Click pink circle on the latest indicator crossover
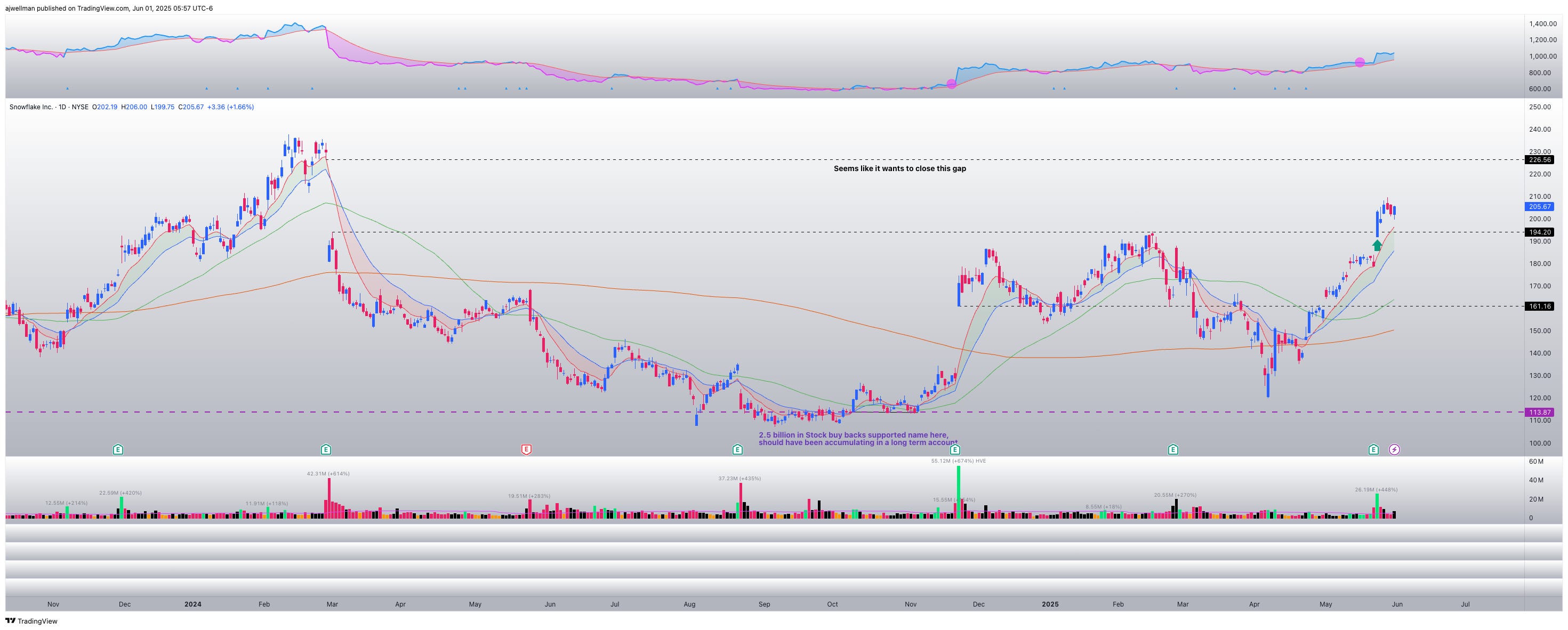The image size is (1568, 630). pyautogui.click(x=1360, y=63)
